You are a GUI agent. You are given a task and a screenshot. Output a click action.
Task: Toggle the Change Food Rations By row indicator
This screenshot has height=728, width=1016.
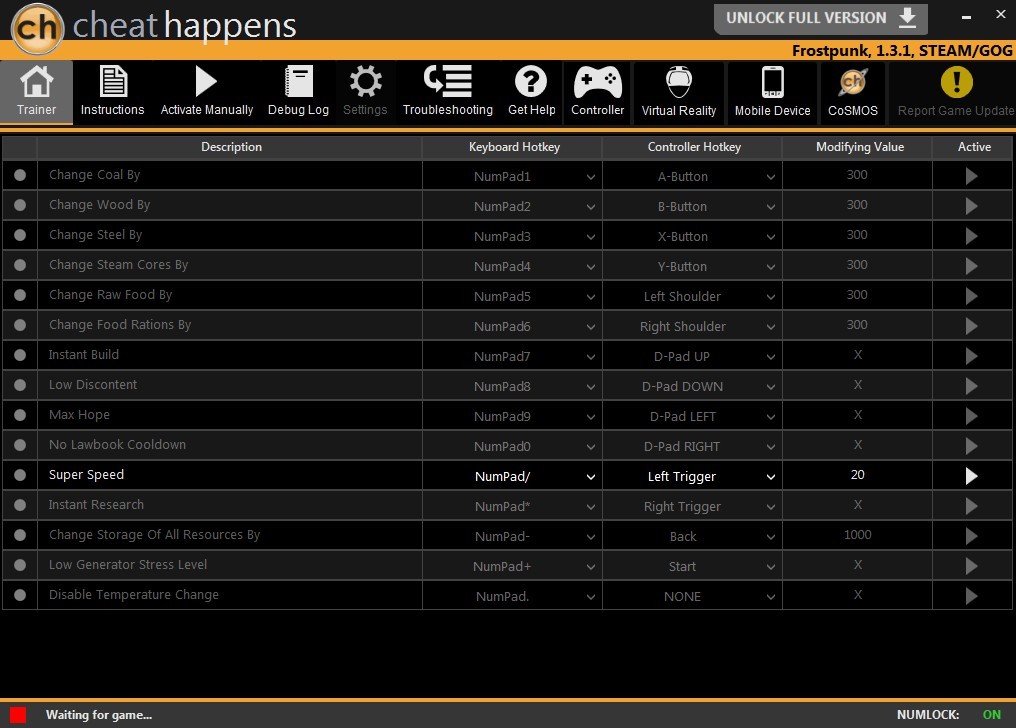tap(20, 325)
